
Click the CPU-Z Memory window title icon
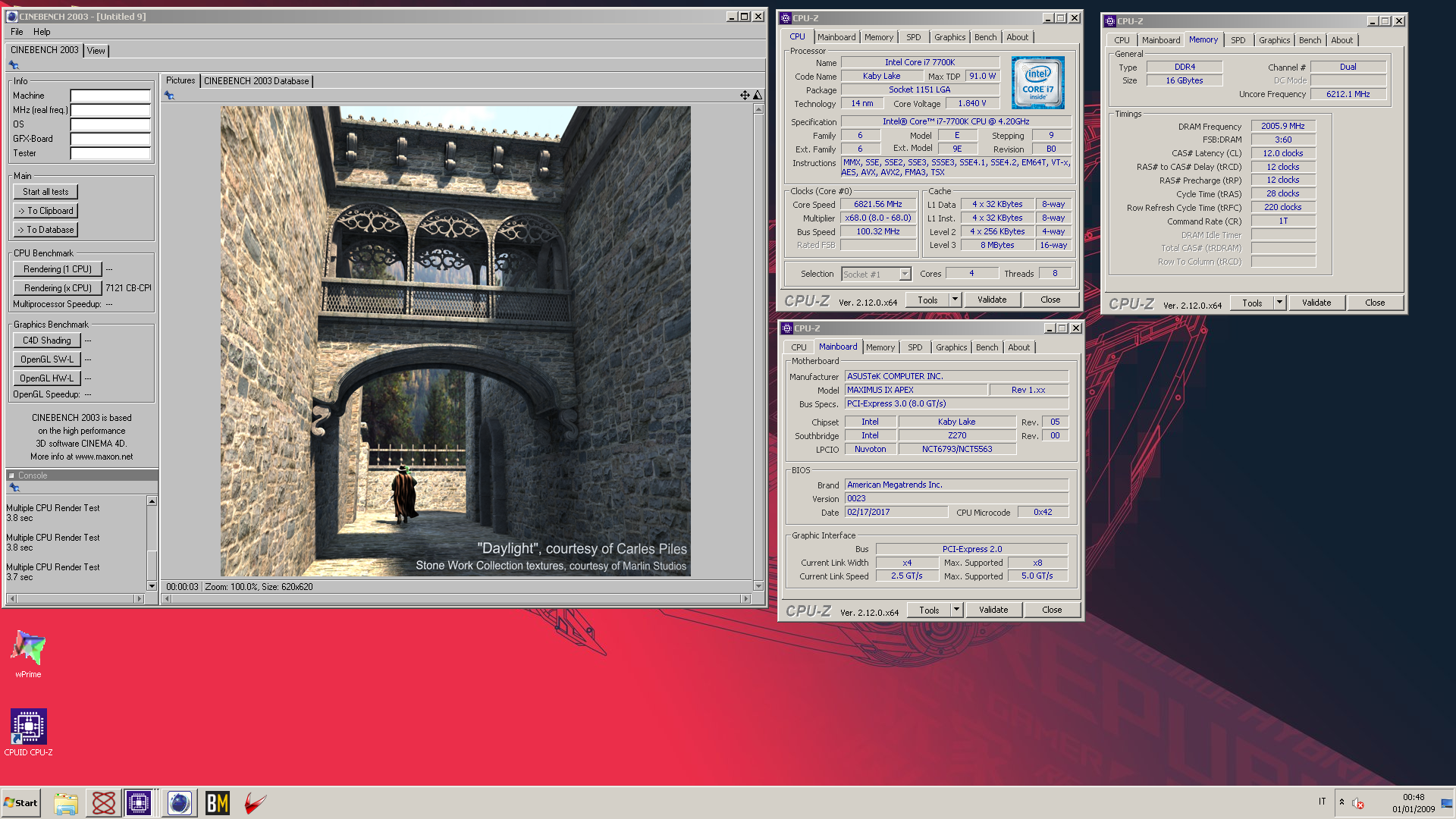click(1110, 21)
